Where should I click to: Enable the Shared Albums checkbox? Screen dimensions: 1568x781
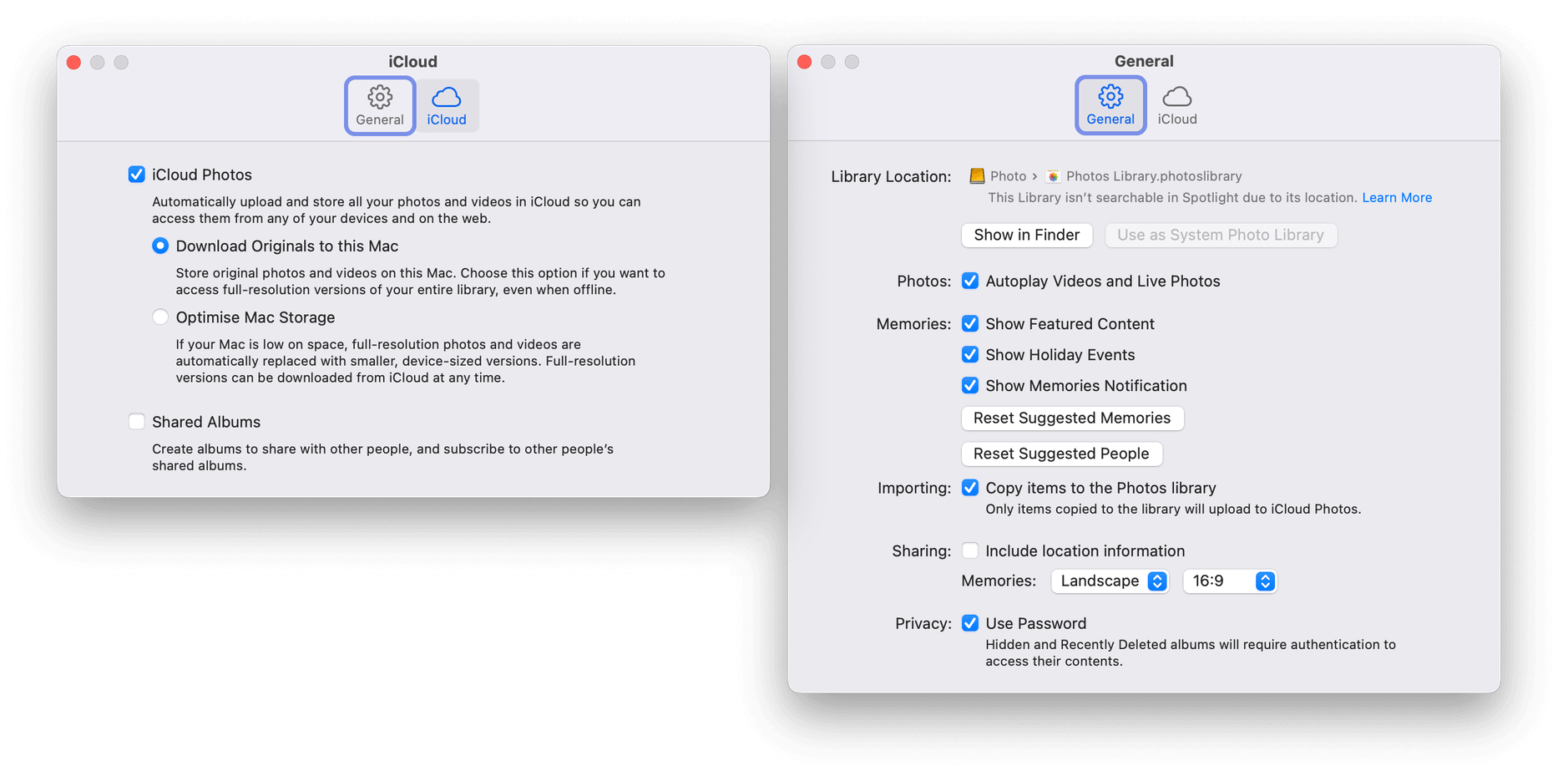click(x=136, y=422)
